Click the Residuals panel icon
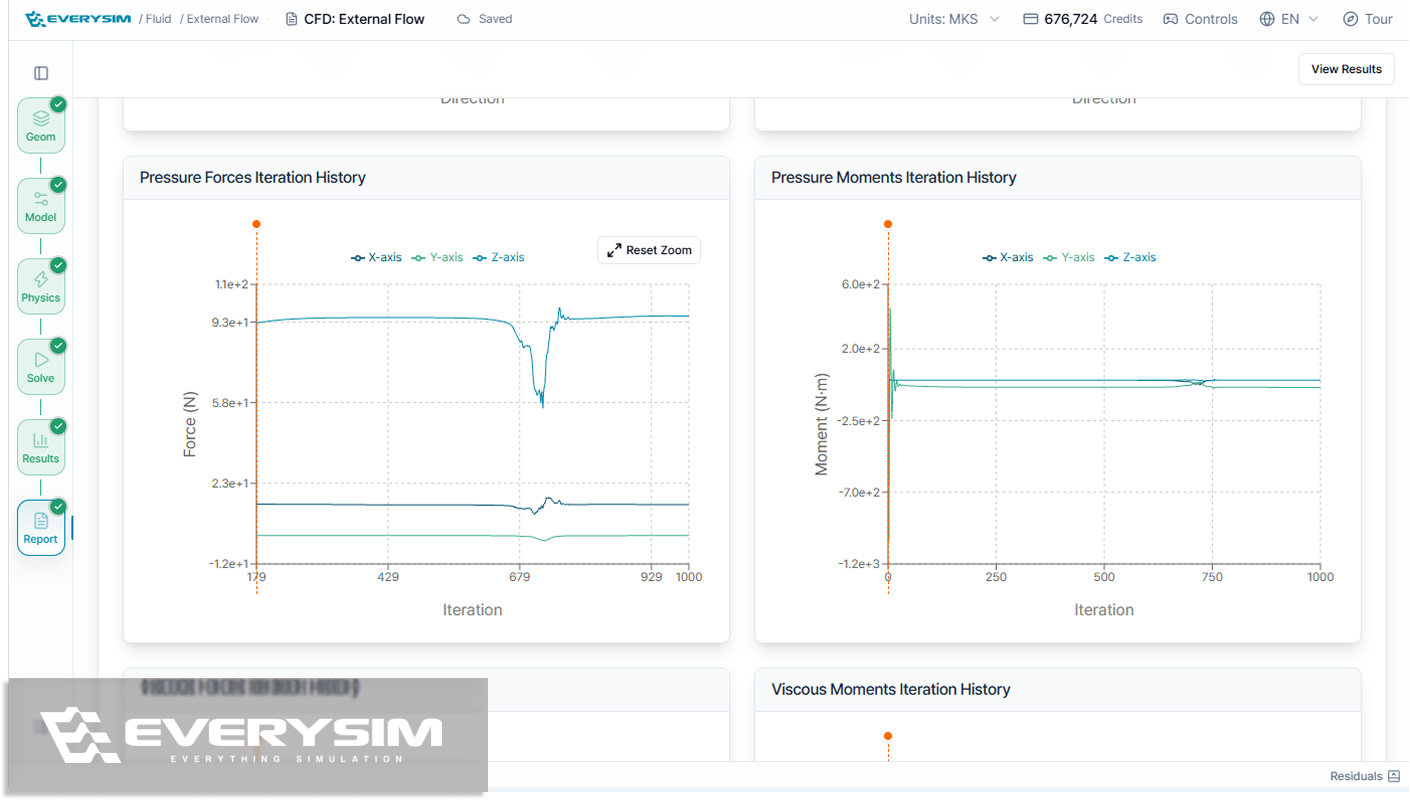Screen dimensions: 1410x800 (x=1394, y=776)
